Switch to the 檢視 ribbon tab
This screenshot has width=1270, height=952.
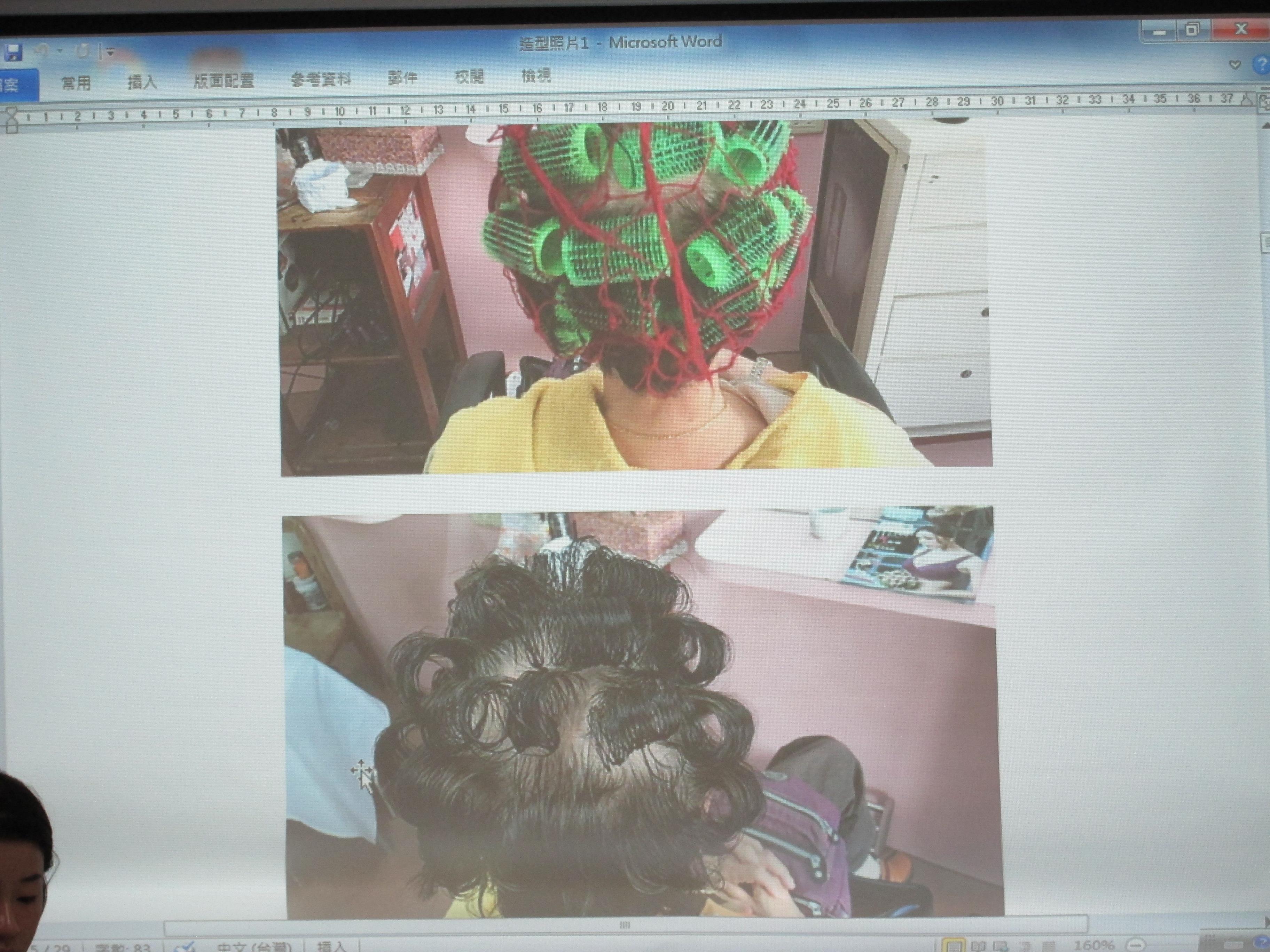pyautogui.click(x=536, y=75)
